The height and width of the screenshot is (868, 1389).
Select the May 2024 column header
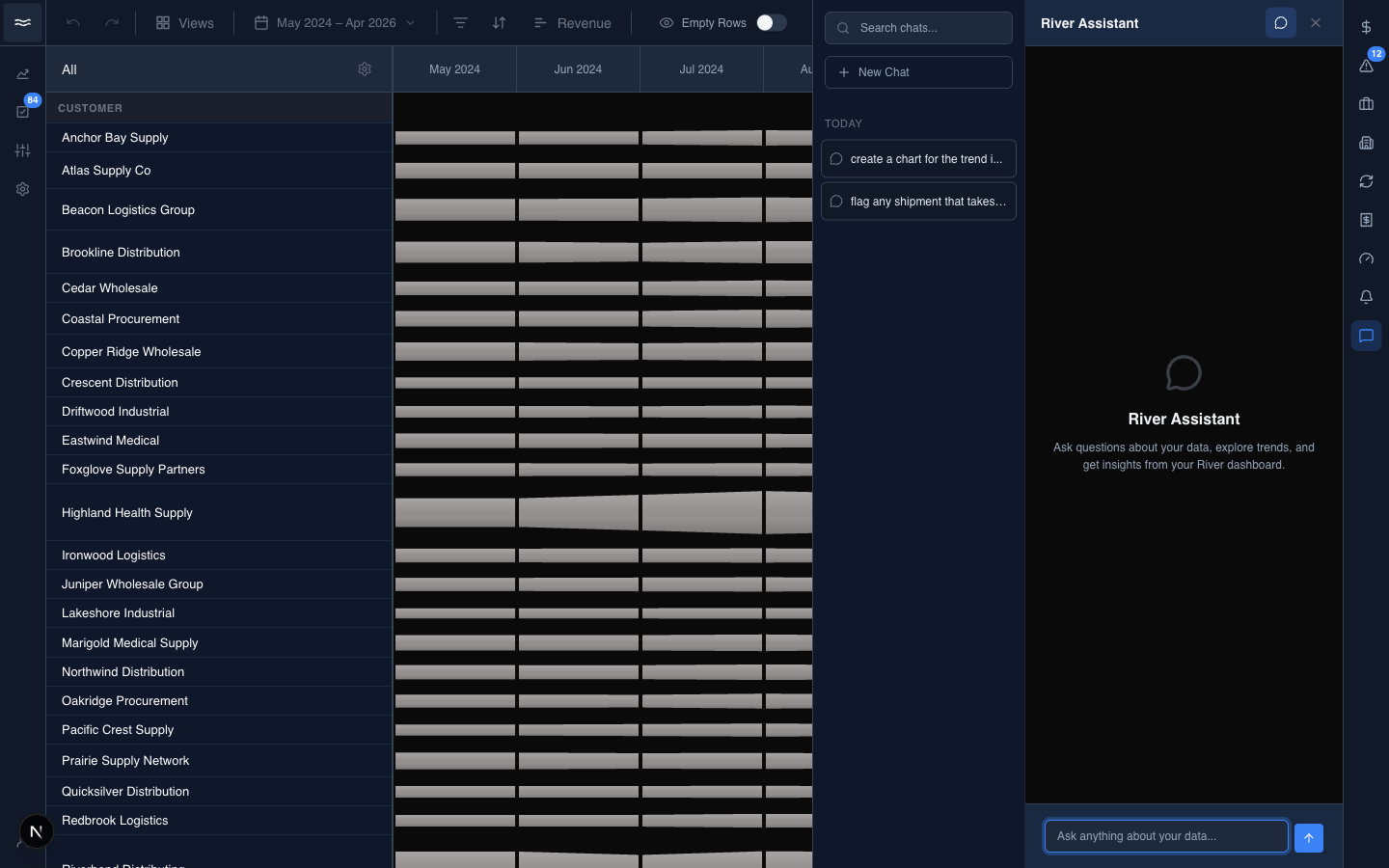point(454,69)
